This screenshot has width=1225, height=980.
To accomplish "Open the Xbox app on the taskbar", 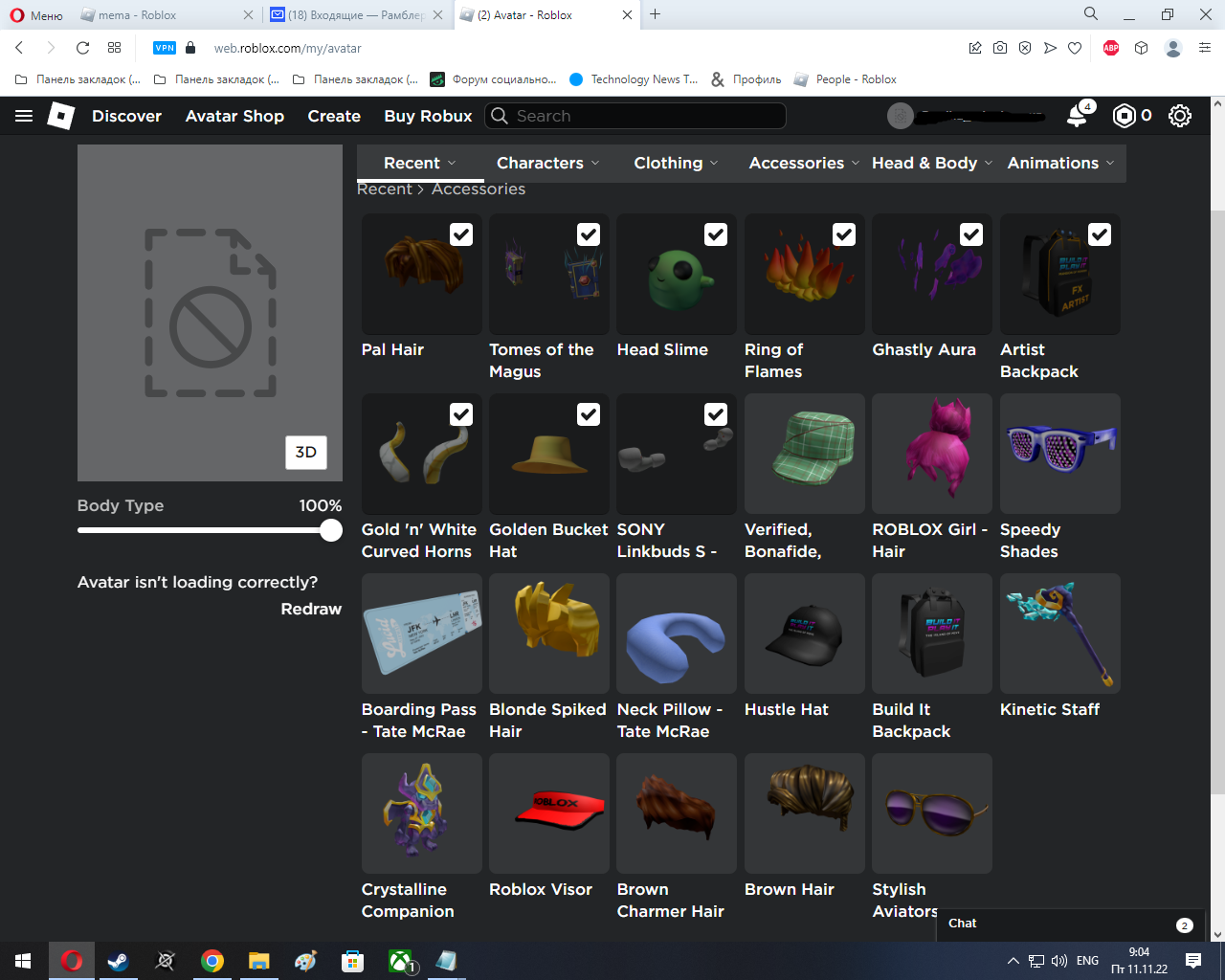I will (x=400, y=961).
